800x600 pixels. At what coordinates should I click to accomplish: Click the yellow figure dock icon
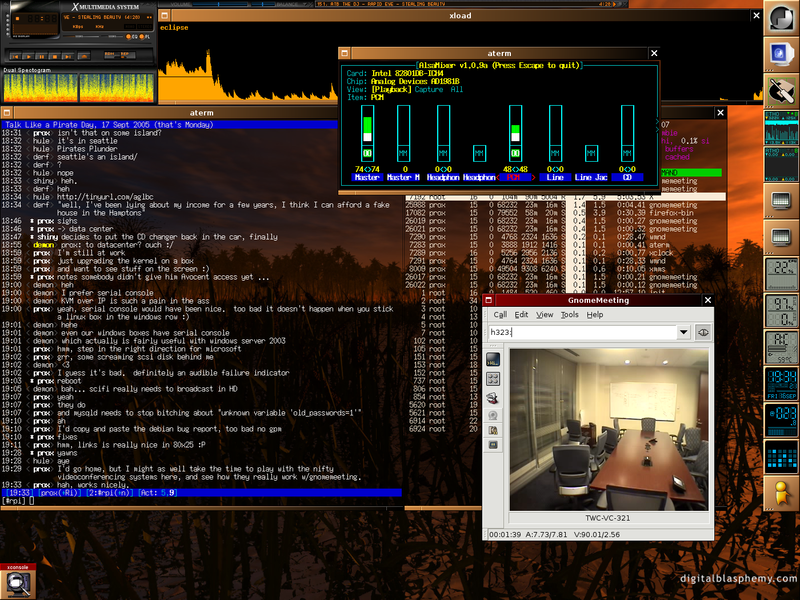click(779, 490)
